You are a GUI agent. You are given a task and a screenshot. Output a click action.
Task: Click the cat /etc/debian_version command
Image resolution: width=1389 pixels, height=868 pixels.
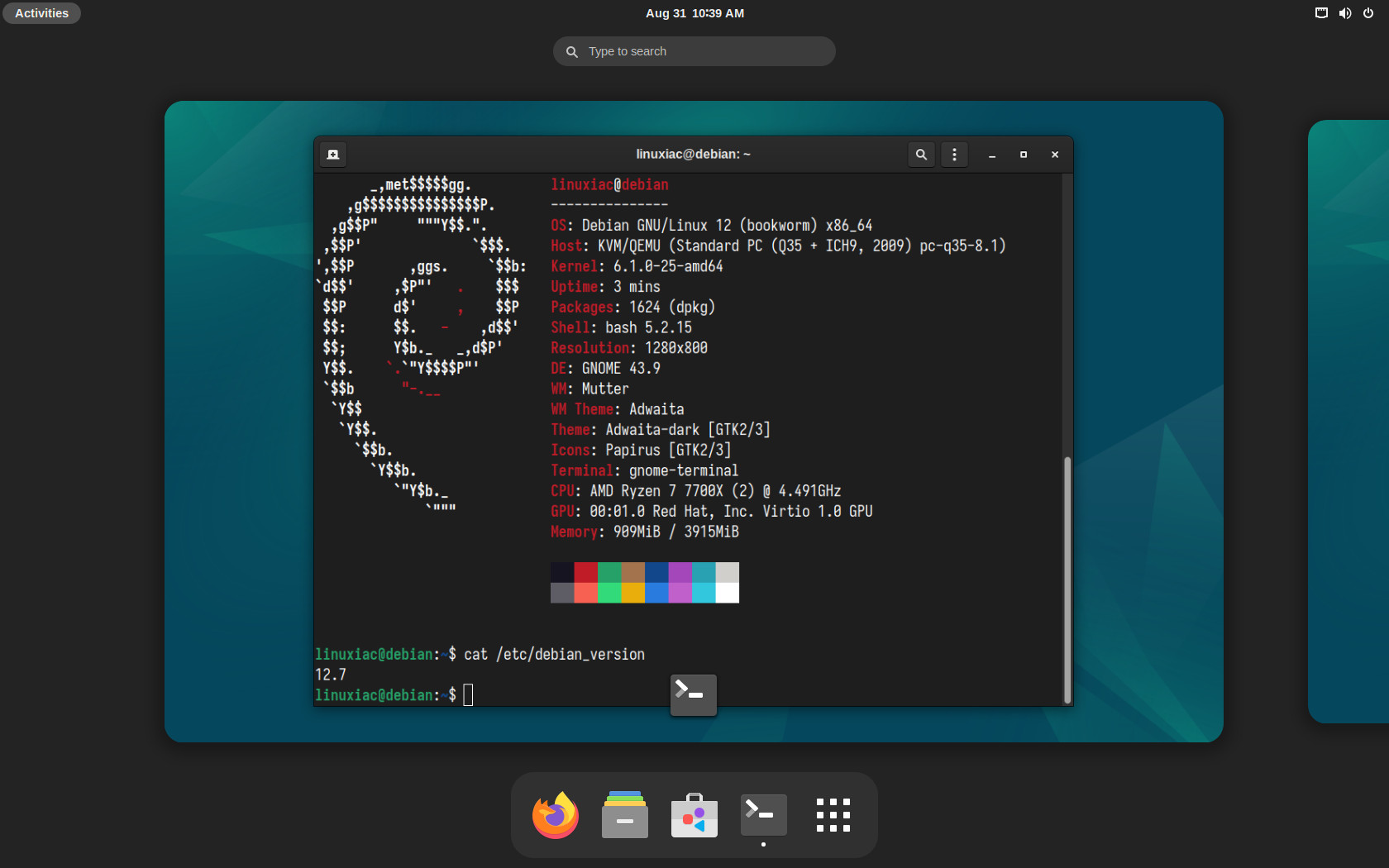[x=555, y=655]
